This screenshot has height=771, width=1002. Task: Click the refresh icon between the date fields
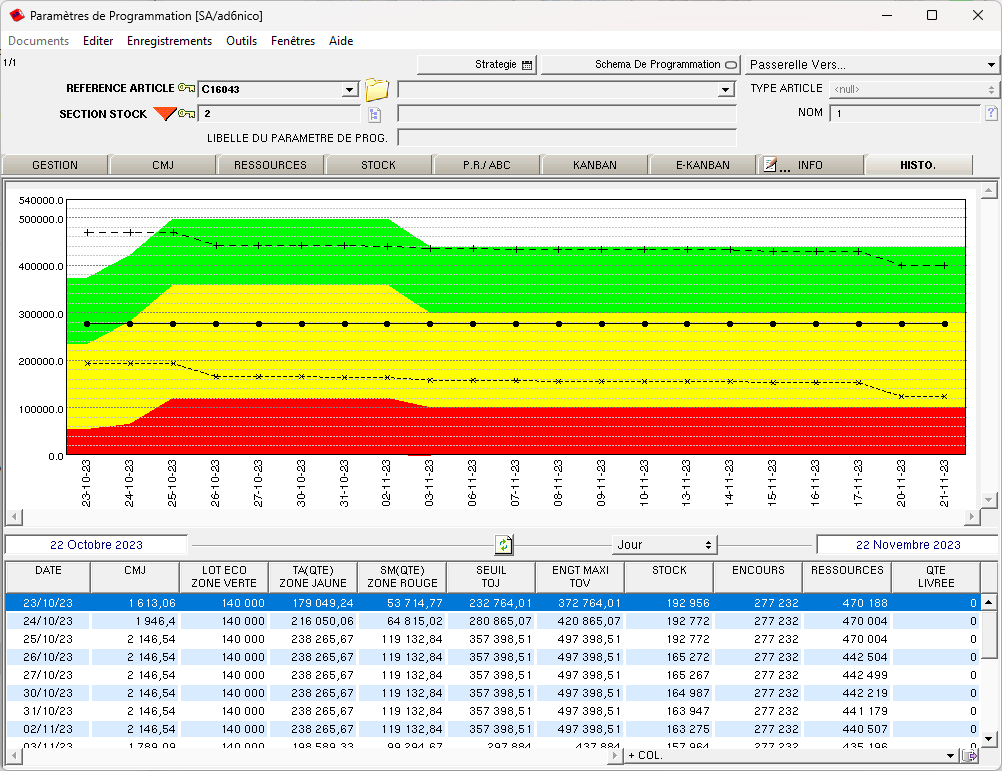tap(504, 545)
